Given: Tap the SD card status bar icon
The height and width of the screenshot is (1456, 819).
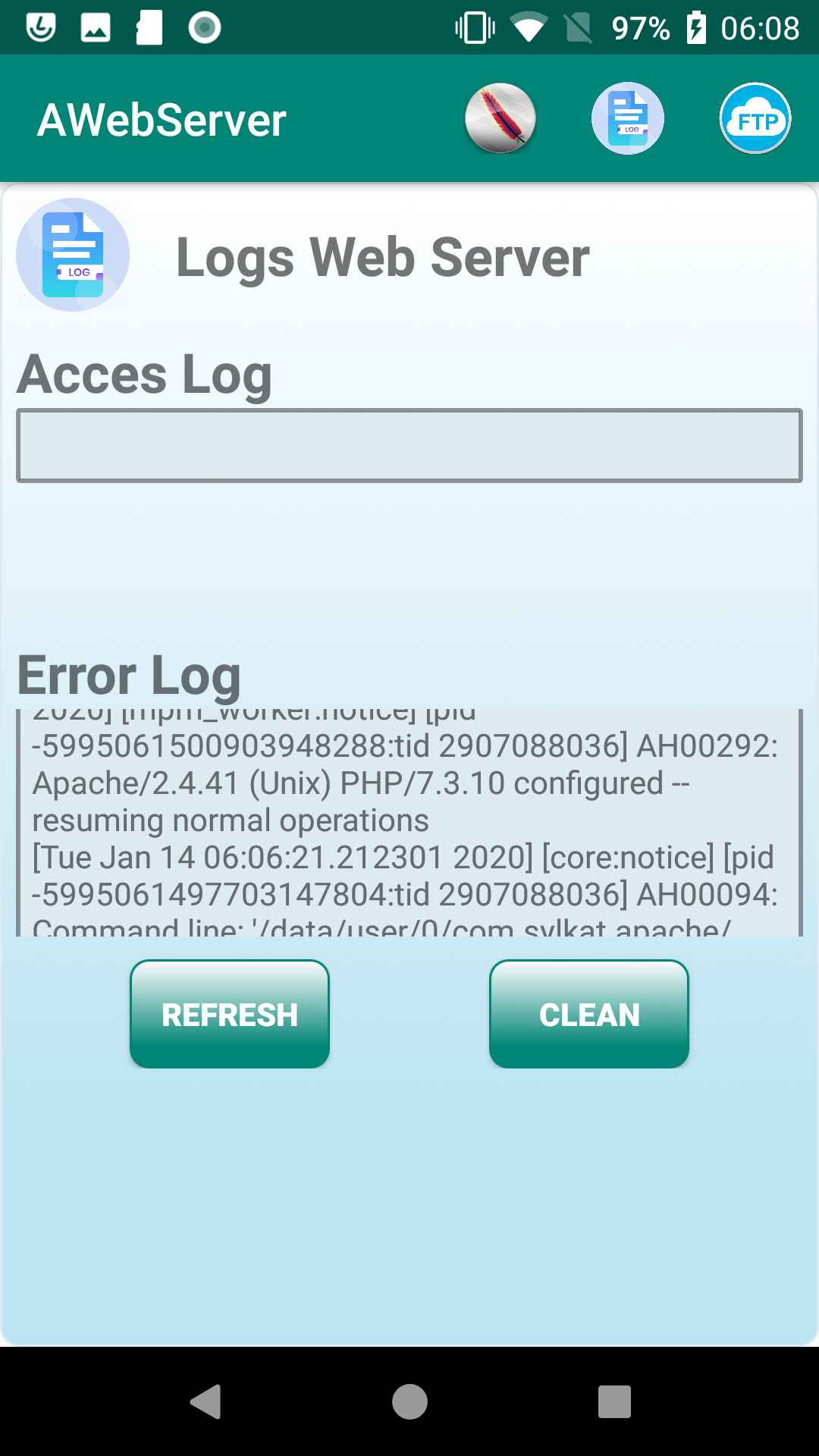Looking at the screenshot, I should click(x=149, y=28).
